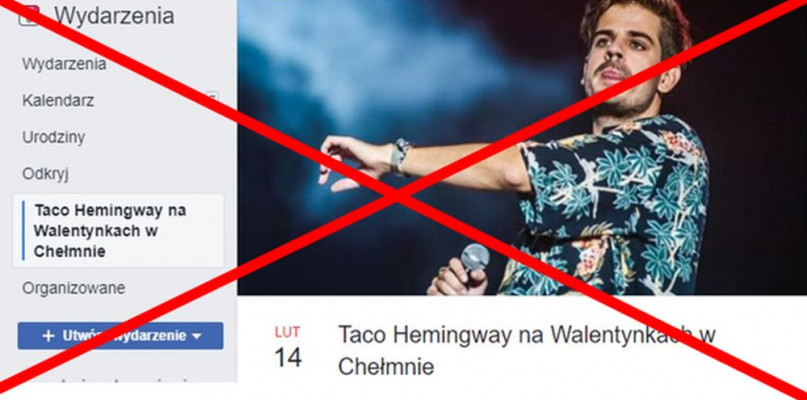Select Taco Hemingway na Walentynkach sidebar entry

[118, 231]
